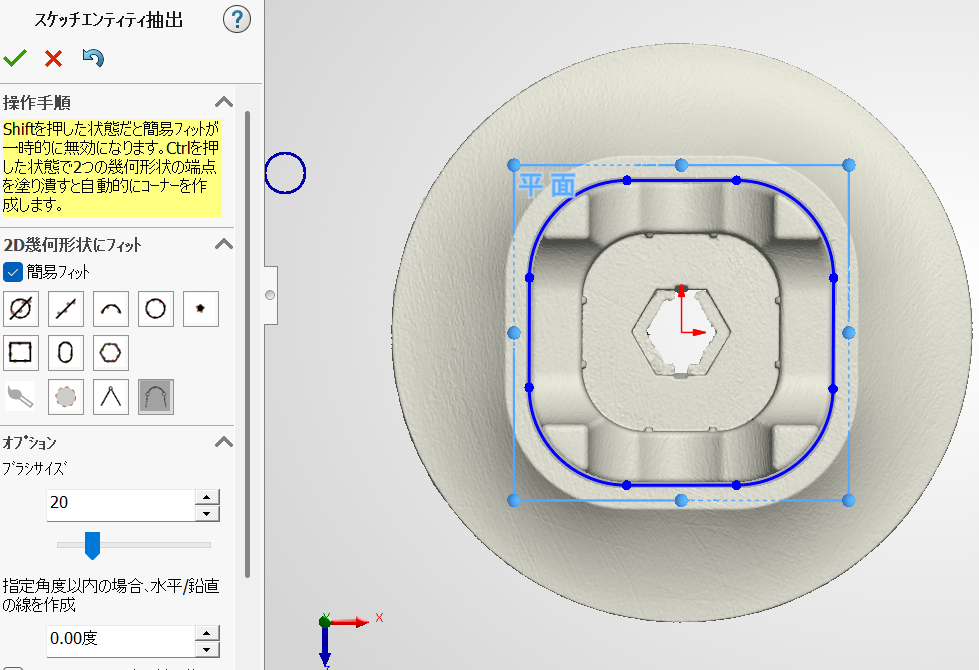The width and height of the screenshot is (979, 670).
Task: Select the slot shape fit tool
Action: tap(66, 353)
